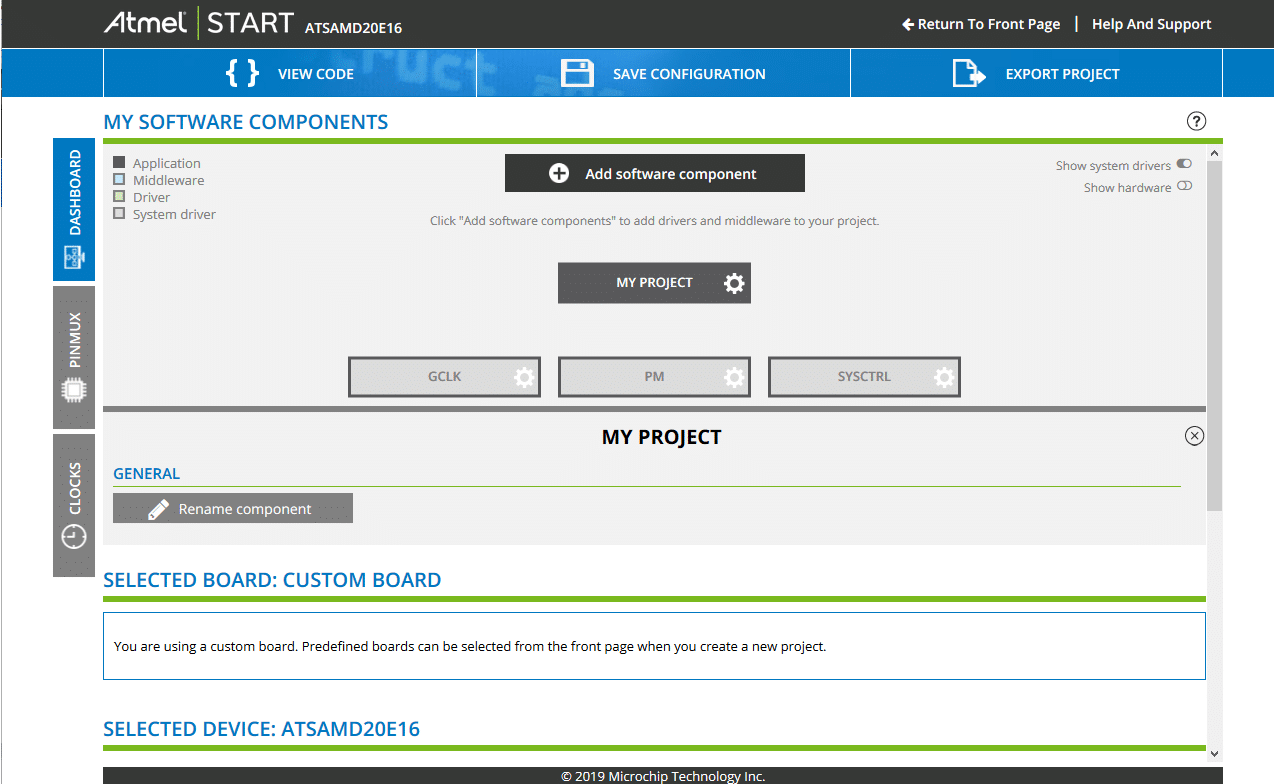
Task: Click the 2019 Microchip Technology copyright text
Action: (x=662, y=776)
